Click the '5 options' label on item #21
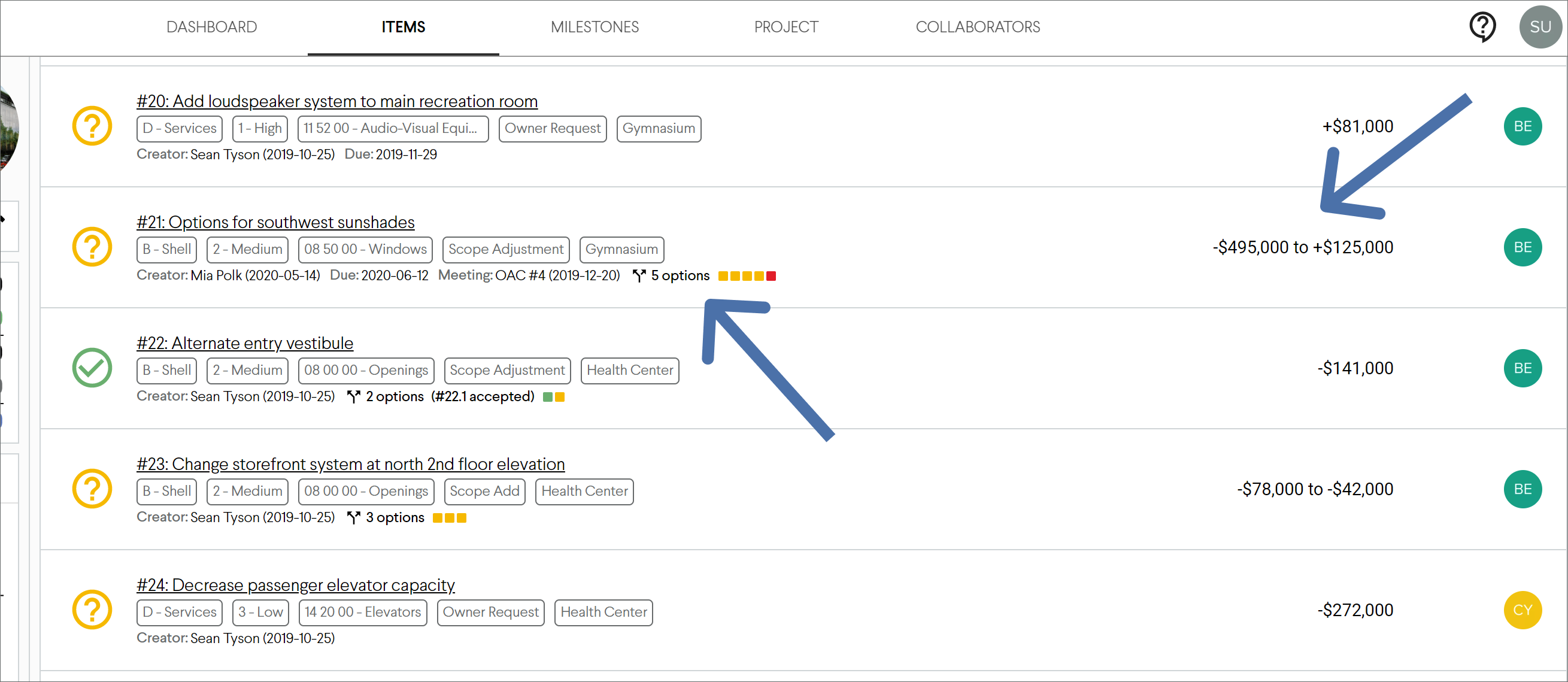Viewport: 1568px width, 682px height. (681, 276)
